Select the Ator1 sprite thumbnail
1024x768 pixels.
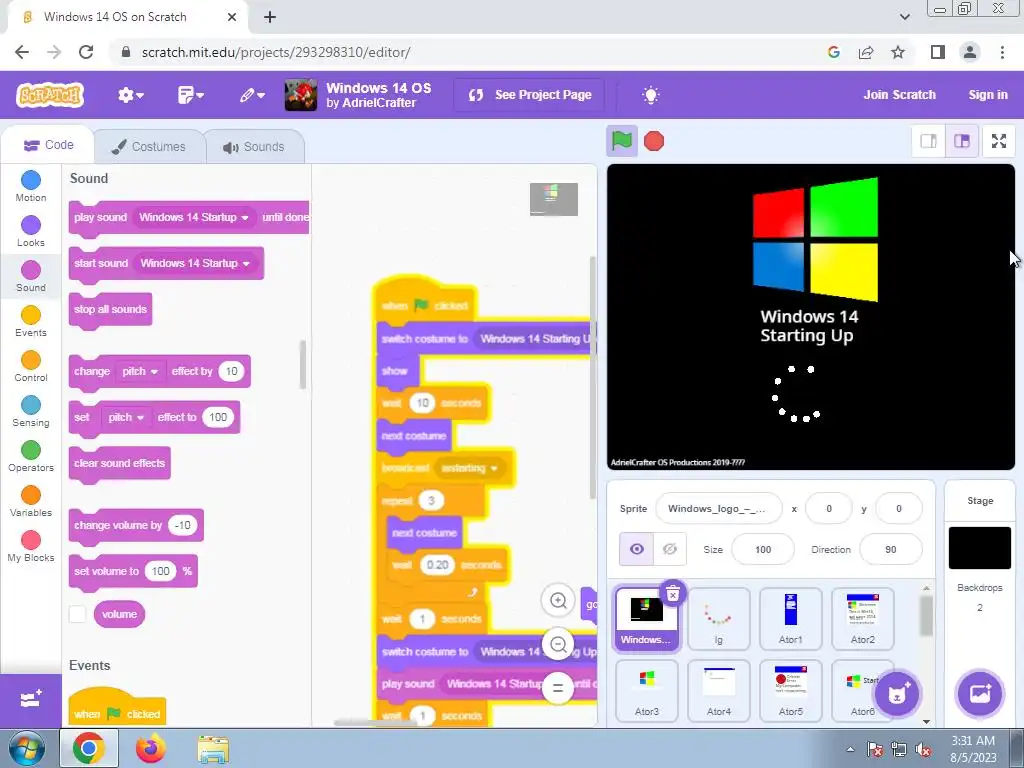pos(790,618)
